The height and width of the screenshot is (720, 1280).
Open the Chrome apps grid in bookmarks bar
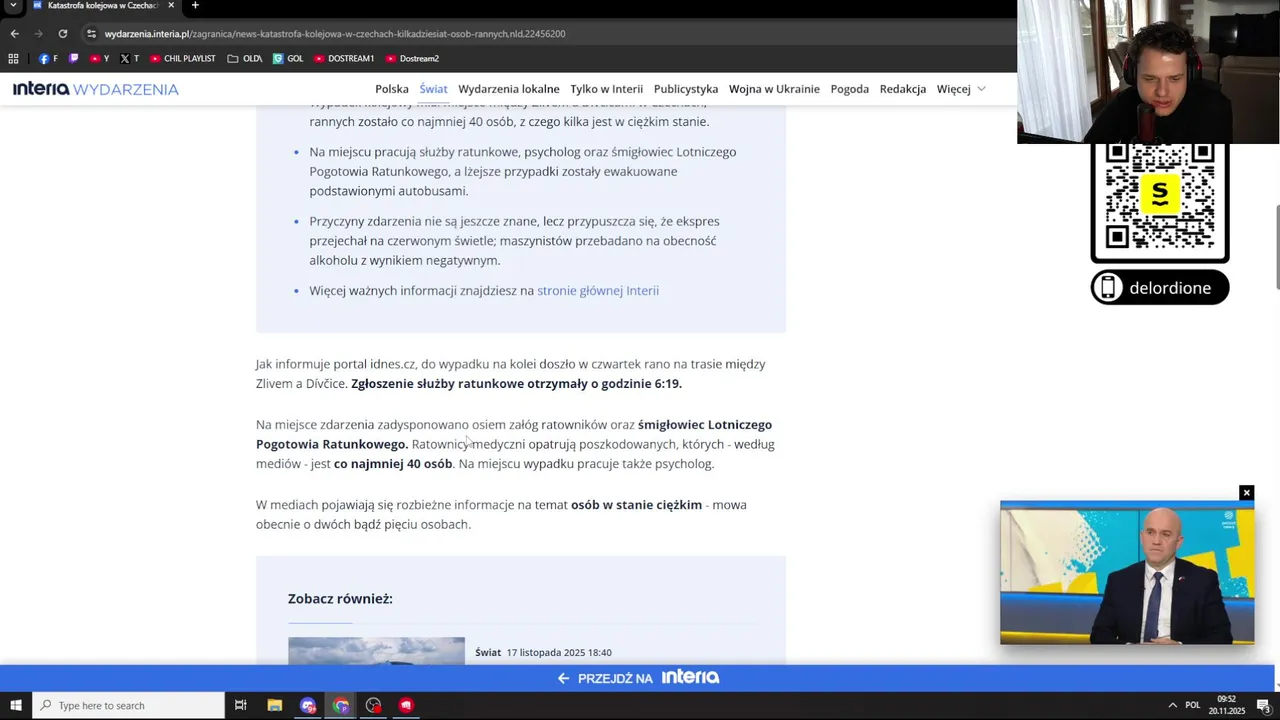[x=13, y=58]
